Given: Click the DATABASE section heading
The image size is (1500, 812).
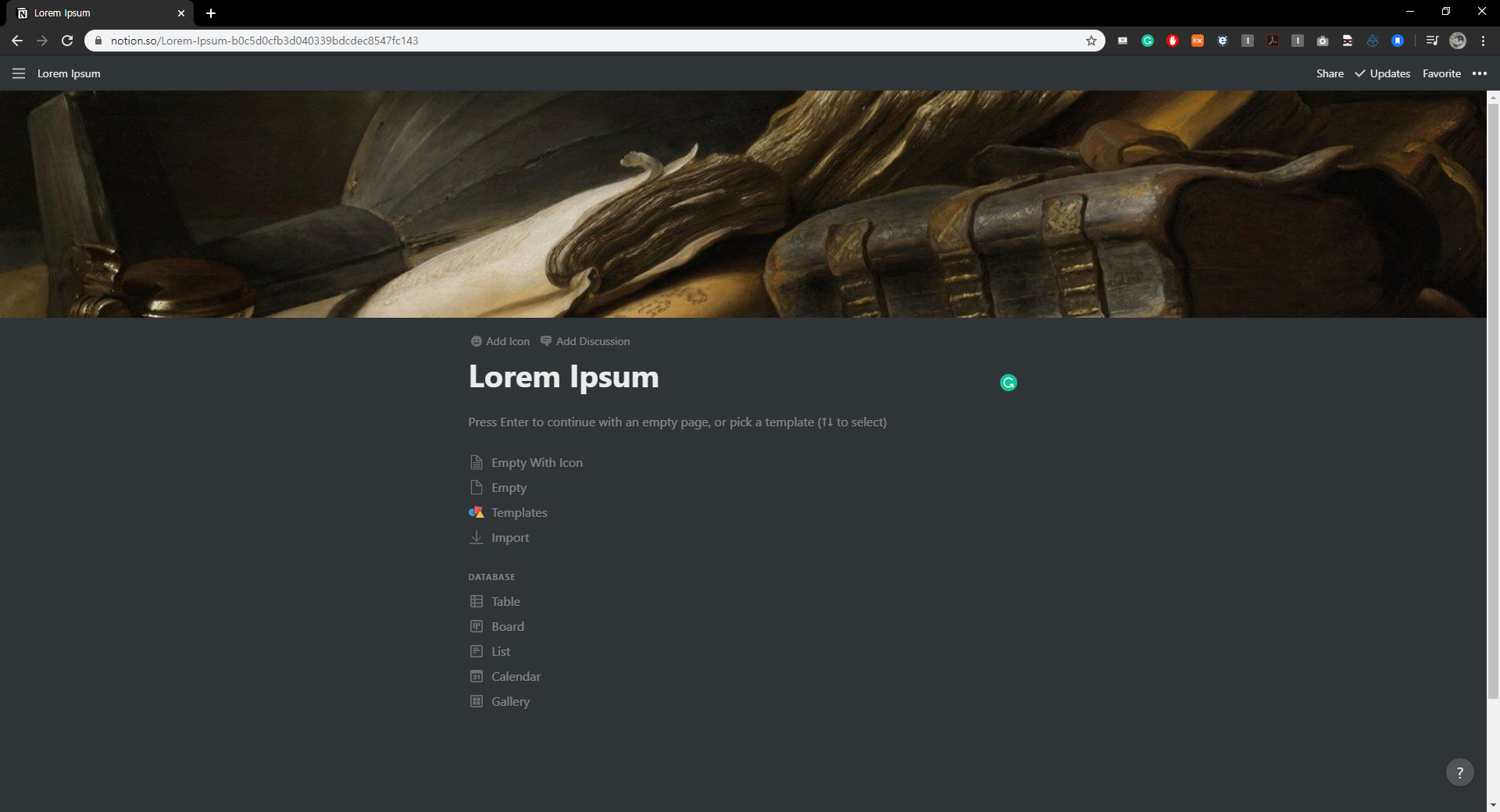Looking at the screenshot, I should [491, 577].
